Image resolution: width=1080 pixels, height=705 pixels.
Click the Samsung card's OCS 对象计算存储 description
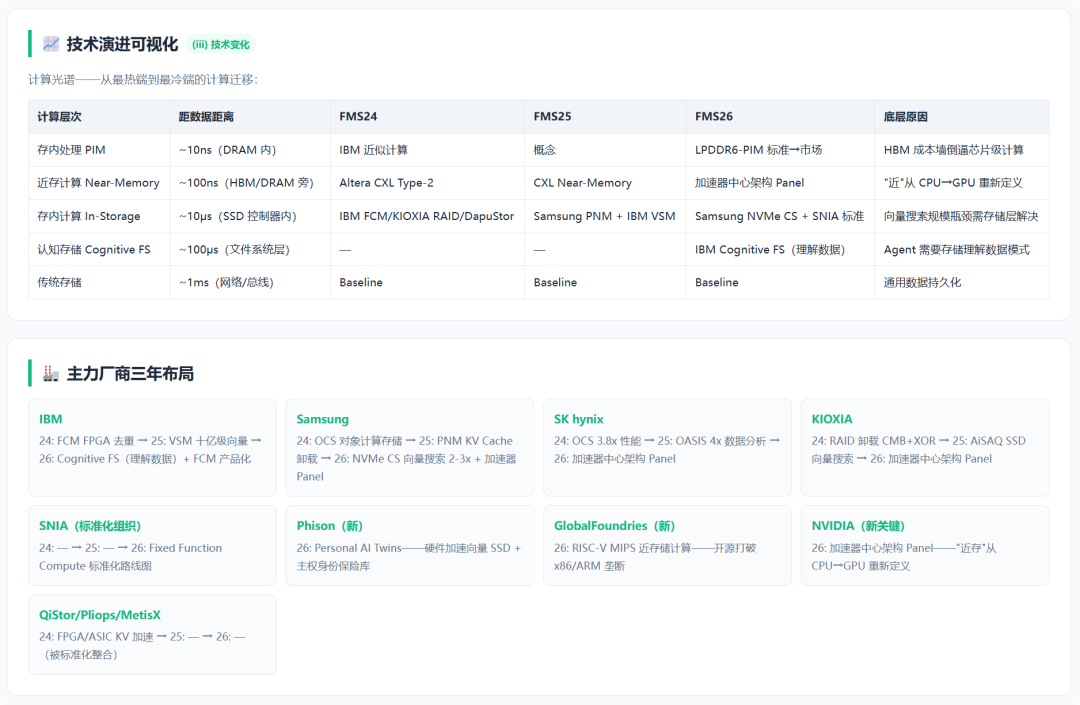pyautogui.click(x=406, y=459)
